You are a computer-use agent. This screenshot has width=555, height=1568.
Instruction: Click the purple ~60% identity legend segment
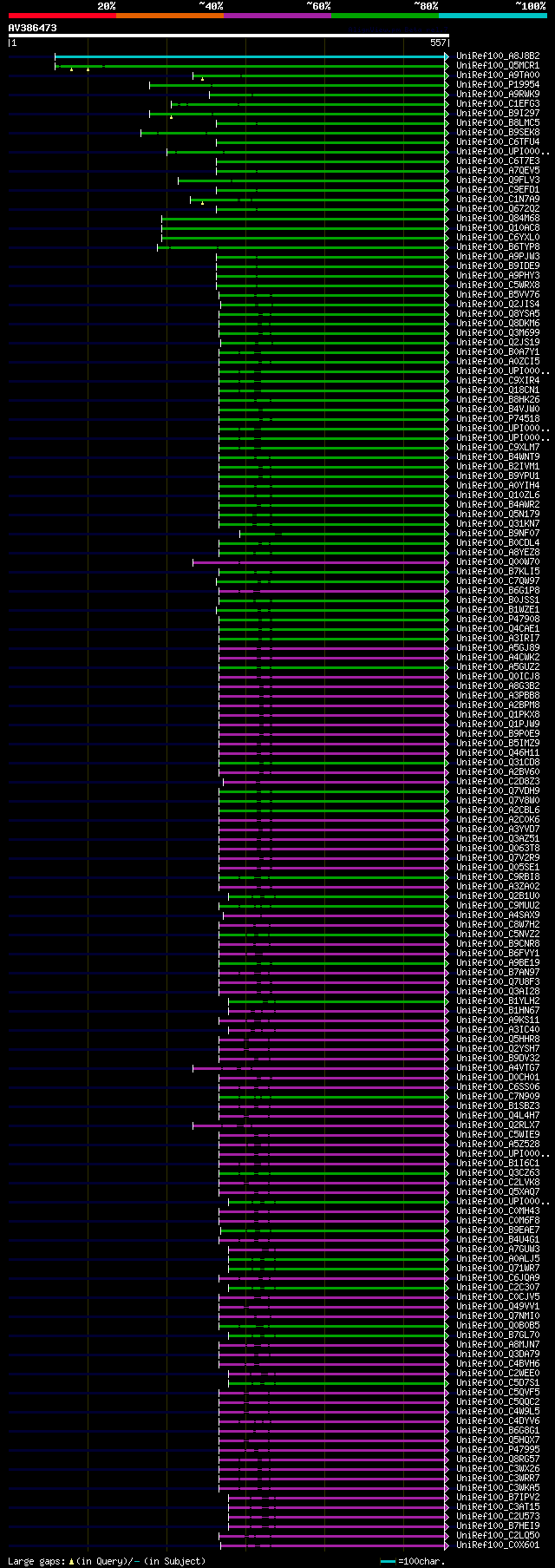[x=277, y=15]
